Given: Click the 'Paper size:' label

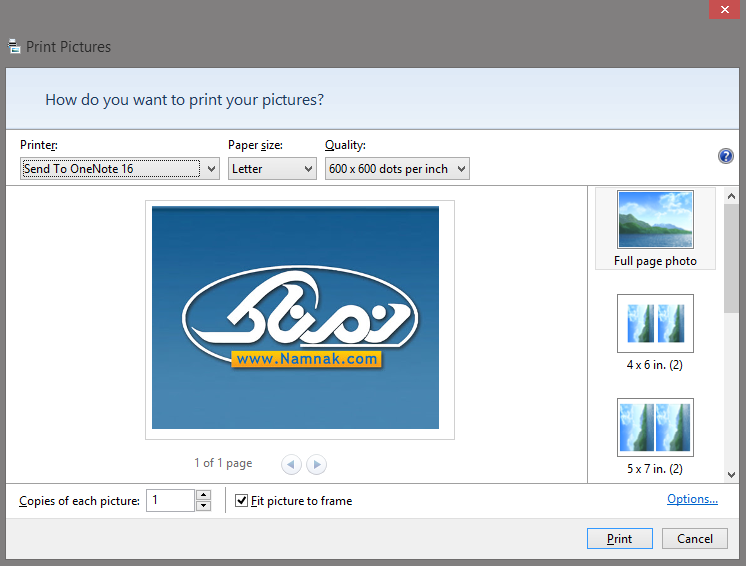Looking at the screenshot, I should coord(255,145).
